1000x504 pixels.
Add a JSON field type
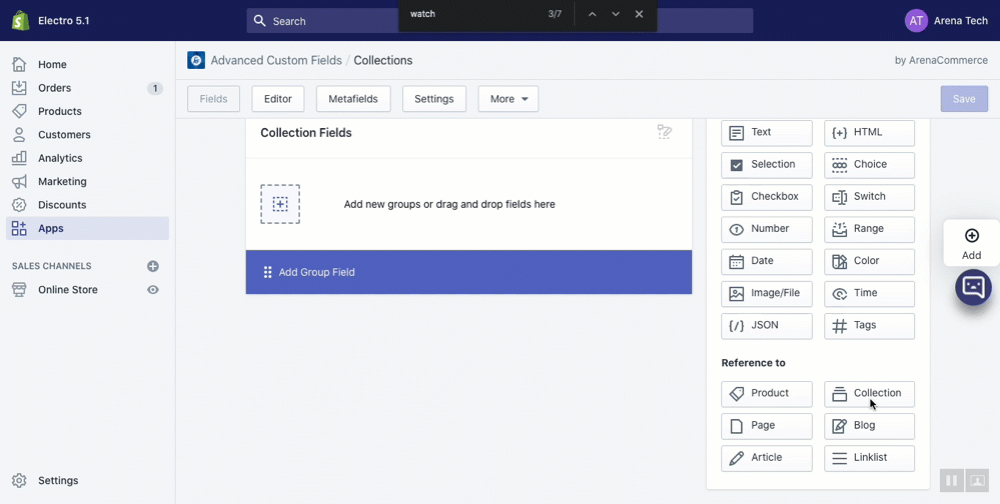click(x=767, y=326)
